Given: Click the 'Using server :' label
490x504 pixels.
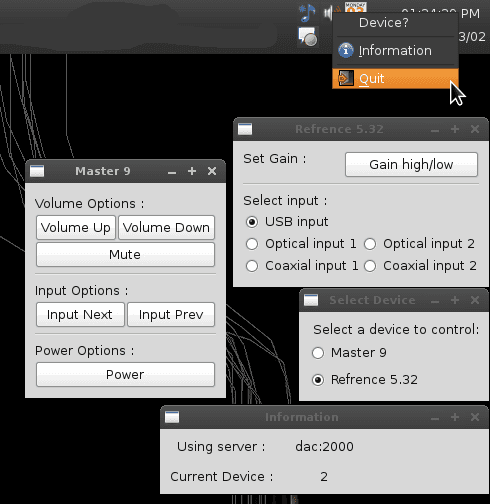Looking at the screenshot, I should click(x=221, y=447).
